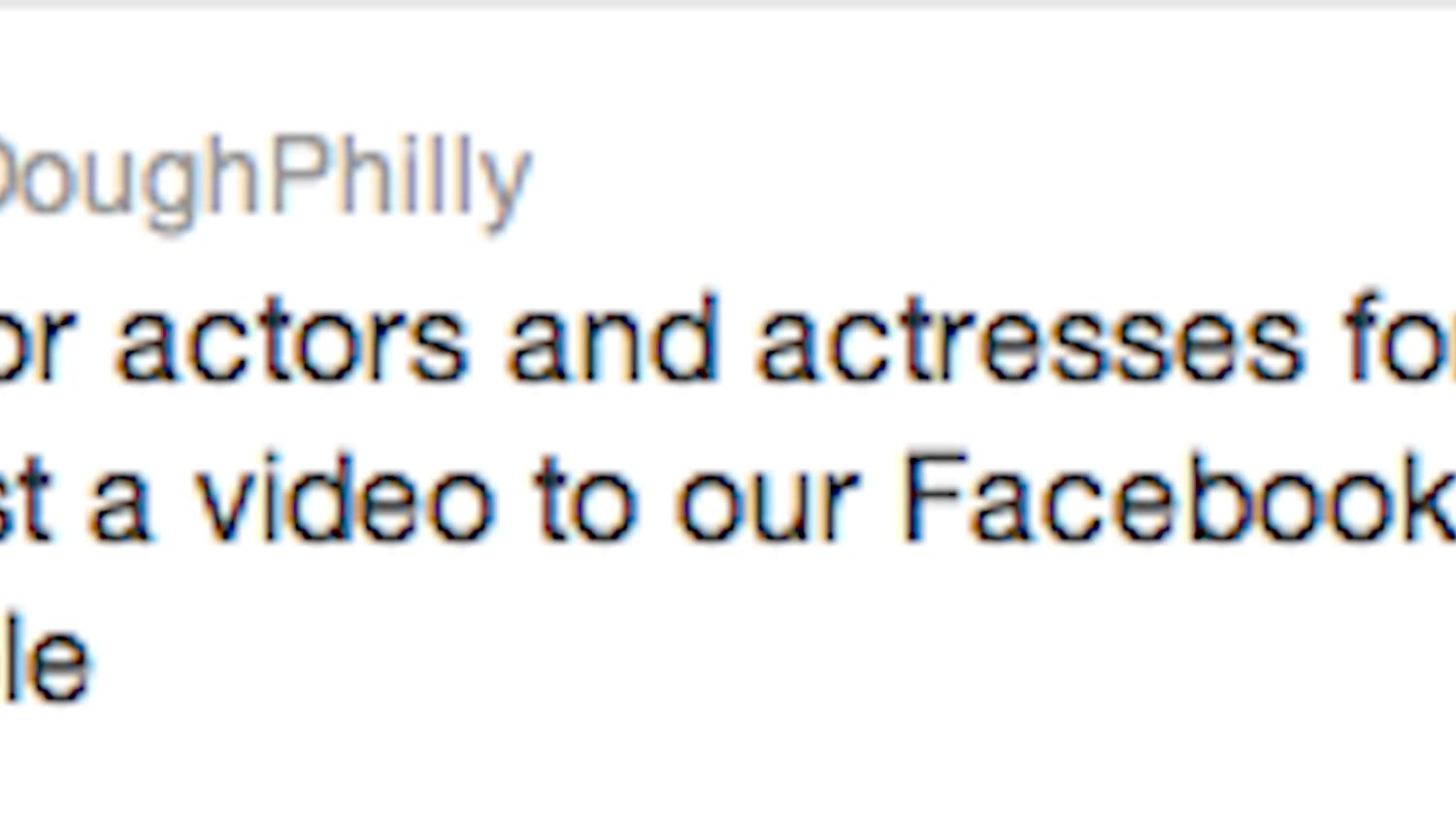Click the letter "v" in video

coord(226,507)
